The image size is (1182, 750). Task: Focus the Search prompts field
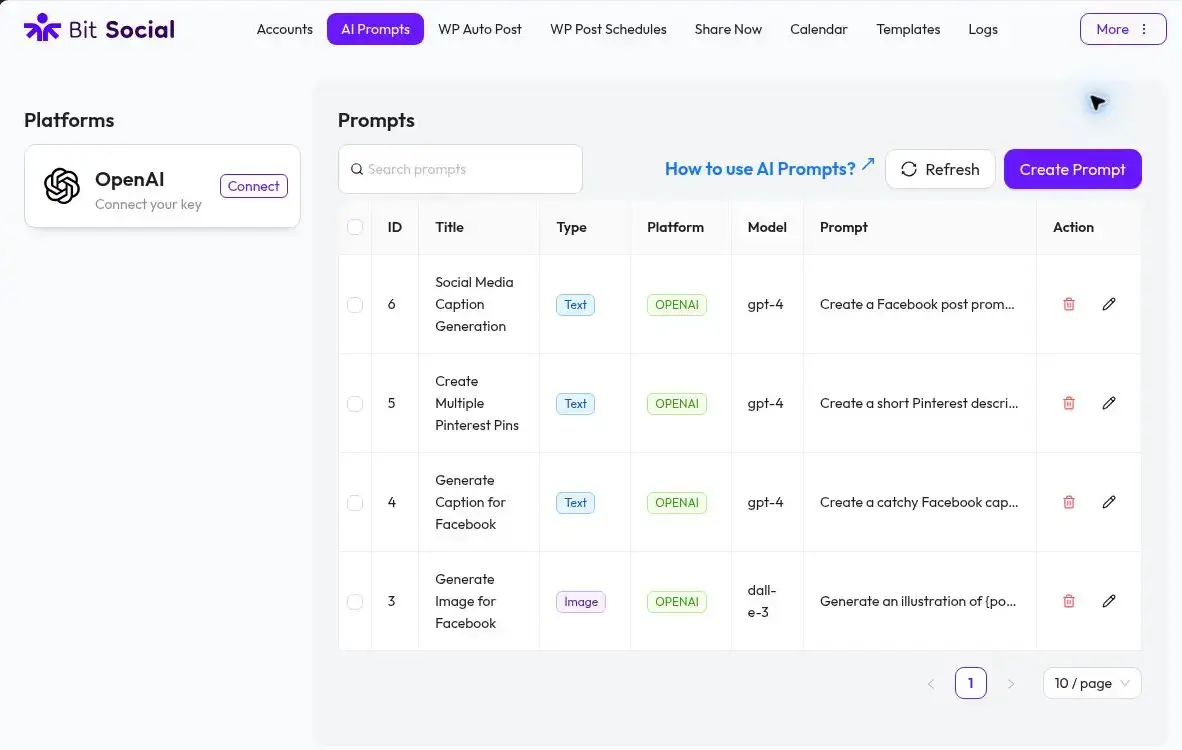point(460,169)
